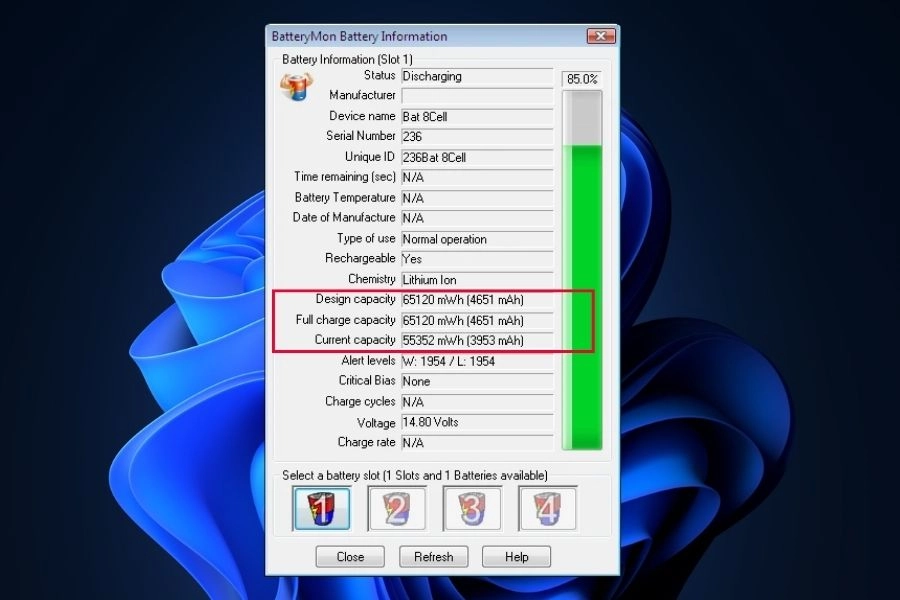Click the Unique ID label

click(370, 157)
